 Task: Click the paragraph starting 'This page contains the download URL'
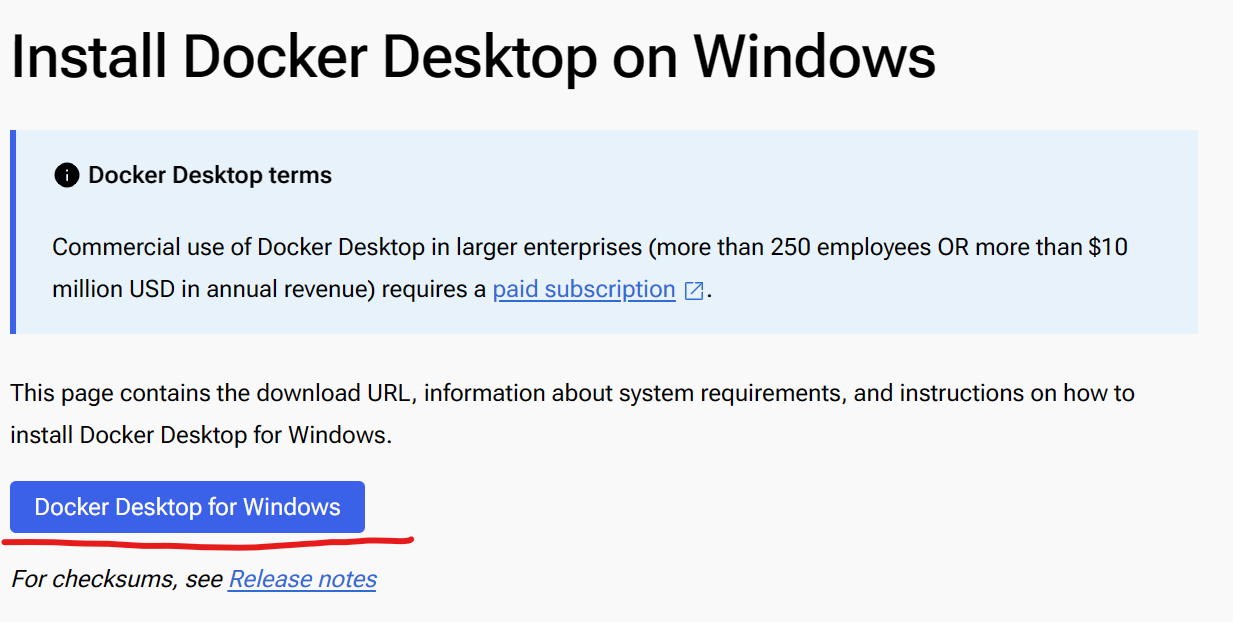point(572,414)
